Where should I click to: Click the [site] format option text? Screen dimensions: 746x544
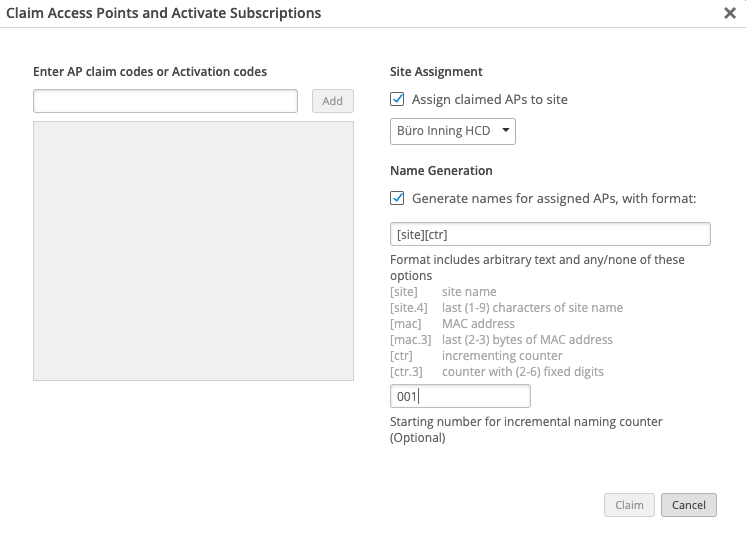click(404, 292)
